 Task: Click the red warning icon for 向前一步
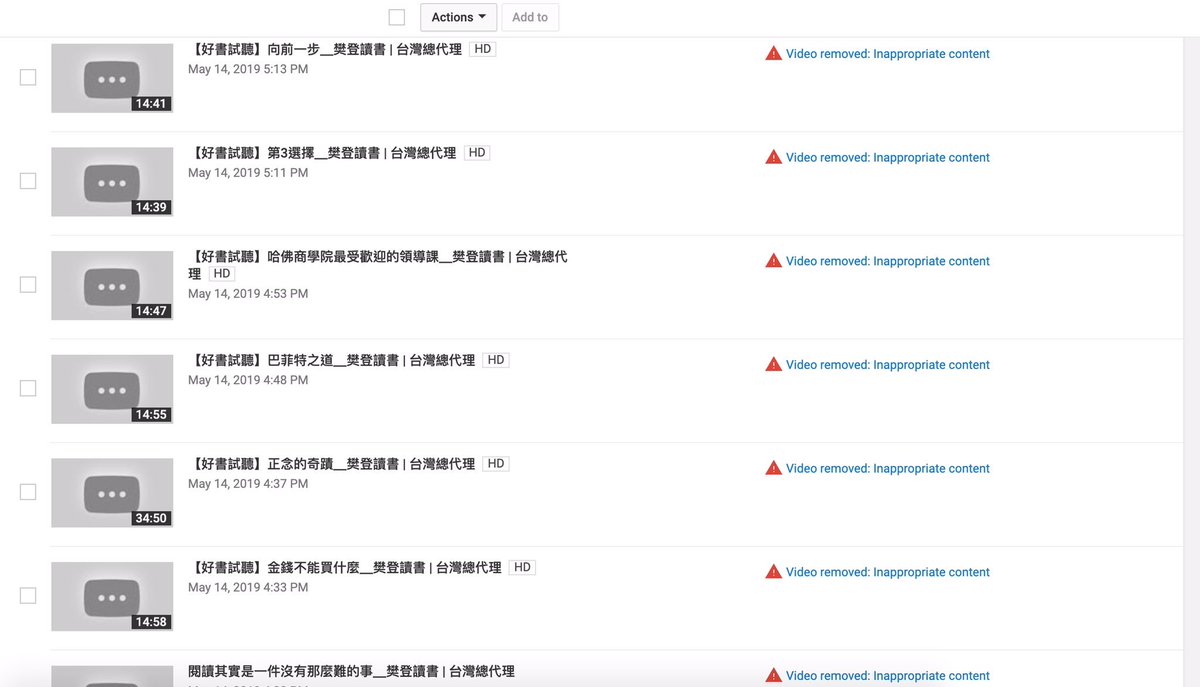click(773, 54)
